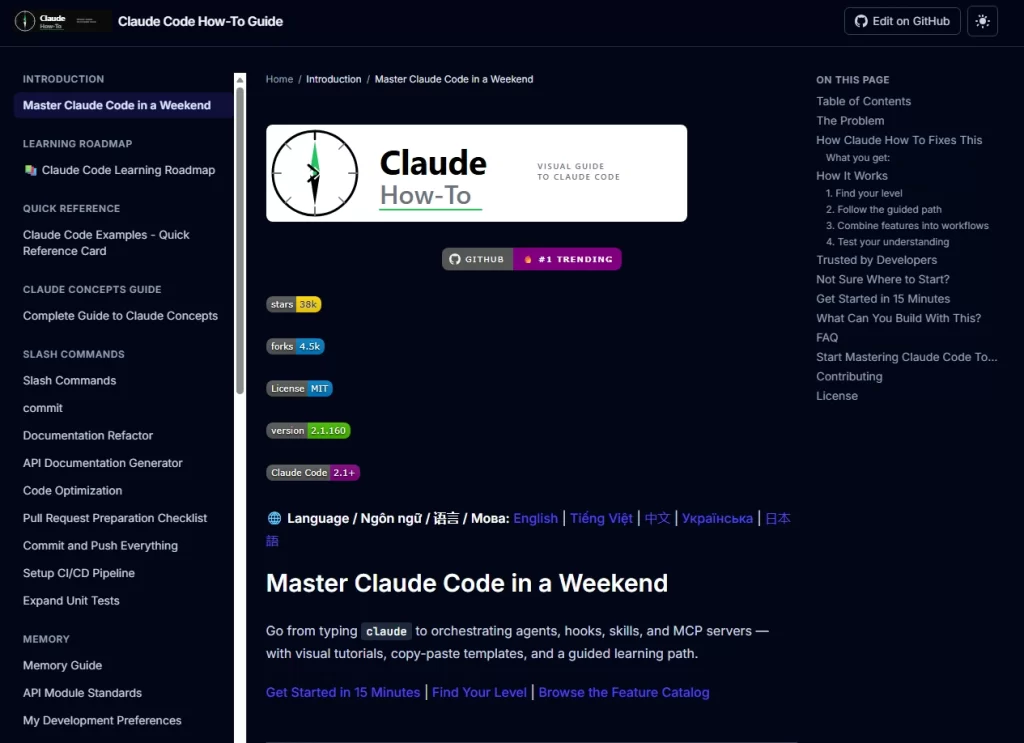Switch language to 中文
Viewport: 1024px width, 743px height.
click(x=657, y=518)
